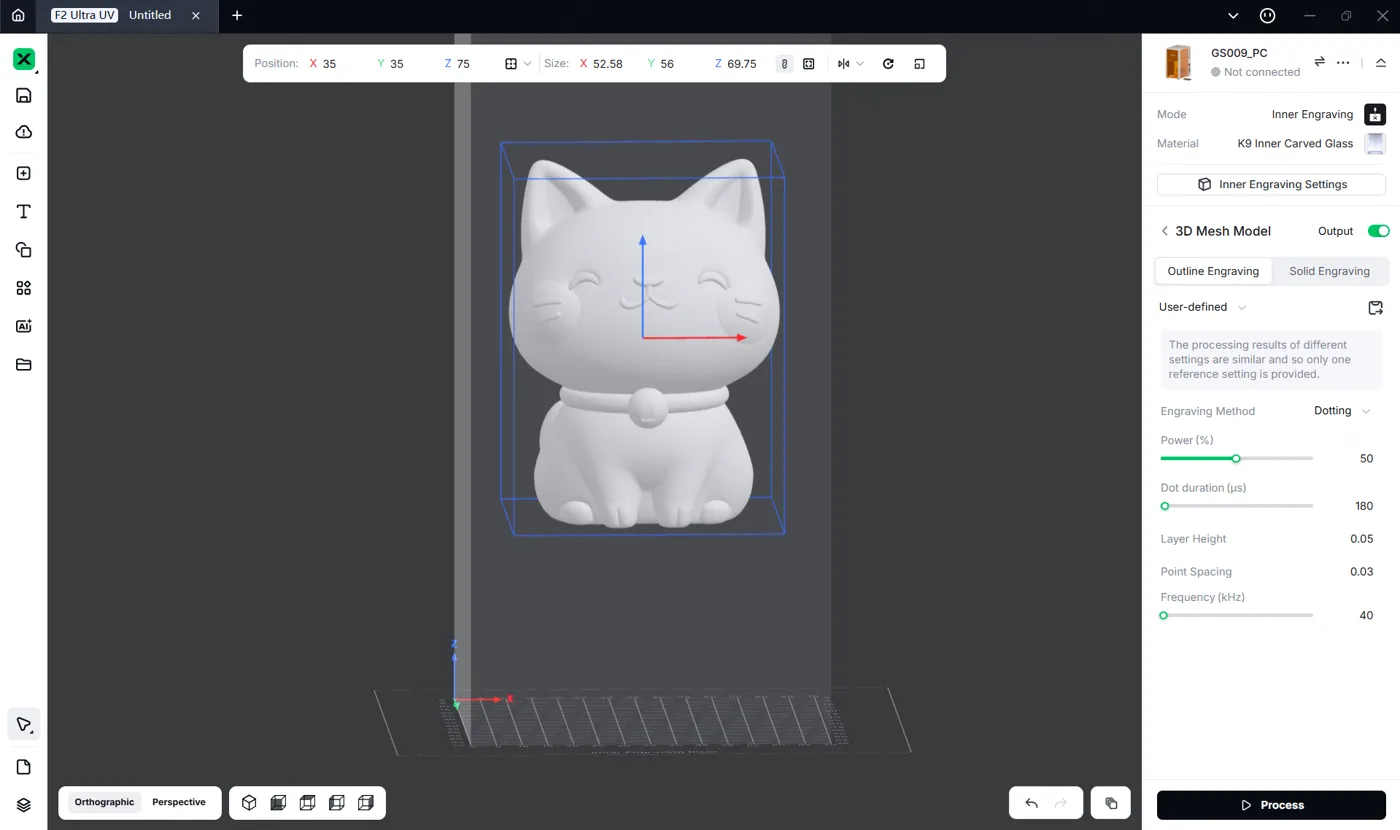
Task: Edit the Size Z value 69.75
Action: pyautogui.click(x=742, y=64)
